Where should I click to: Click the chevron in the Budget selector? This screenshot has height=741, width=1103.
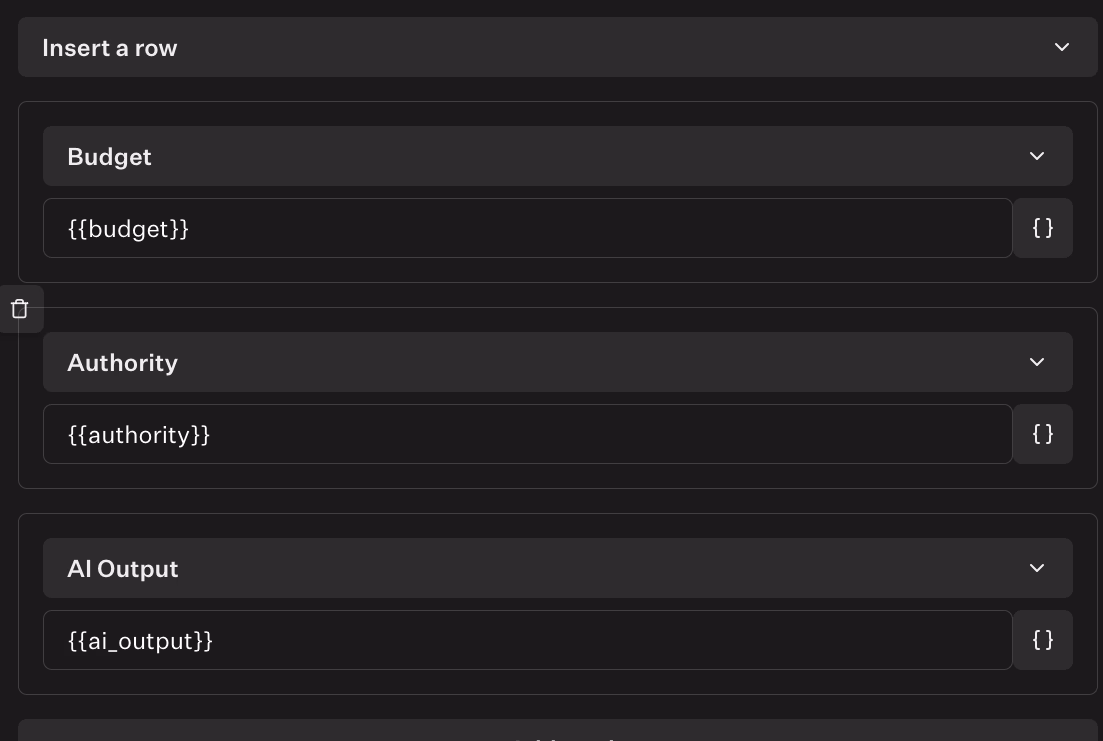[x=1037, y=156]
